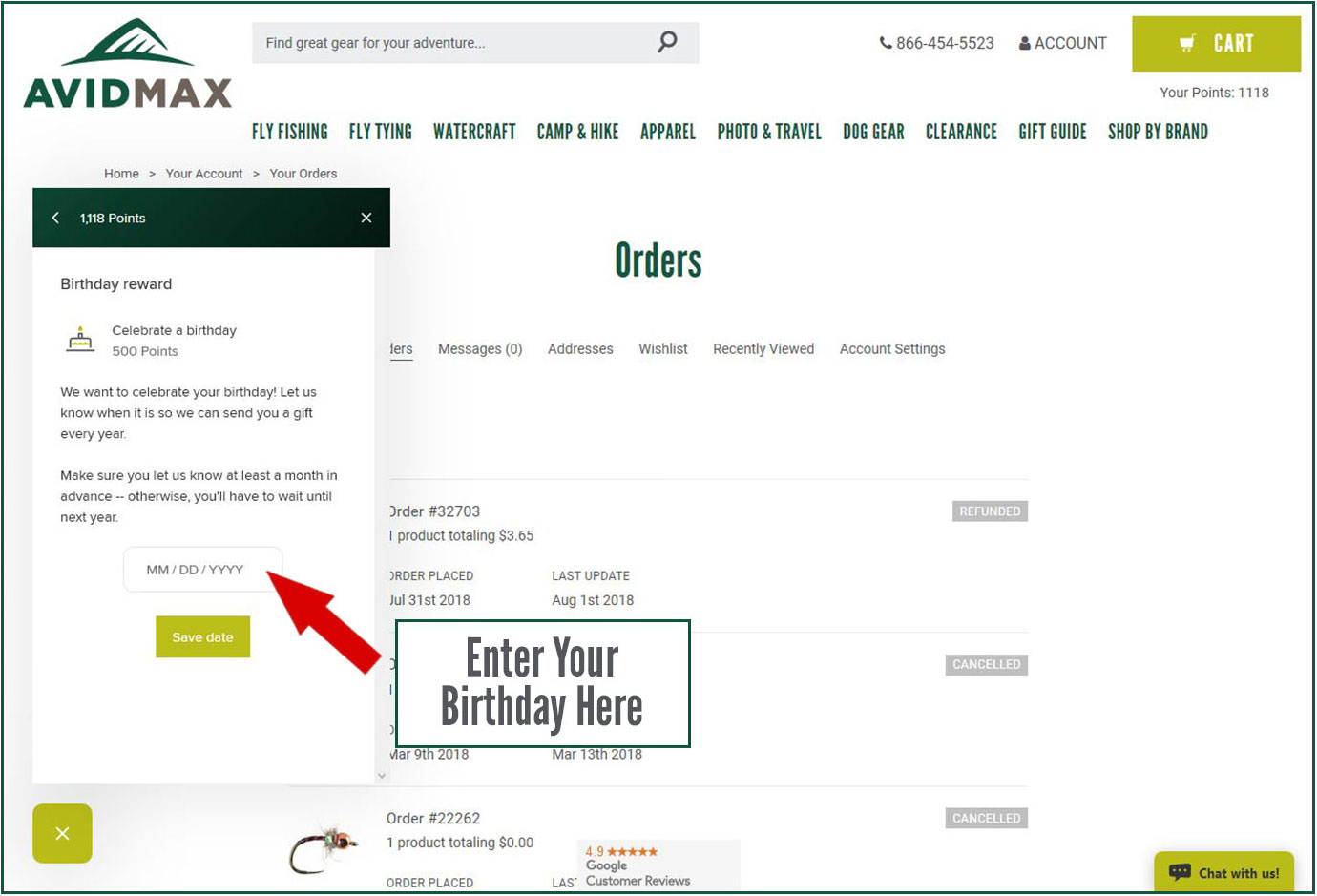Open Chat with us widget
Image resolution: width=1317 pixels, height=896 pixels.
coord(1224,872)
